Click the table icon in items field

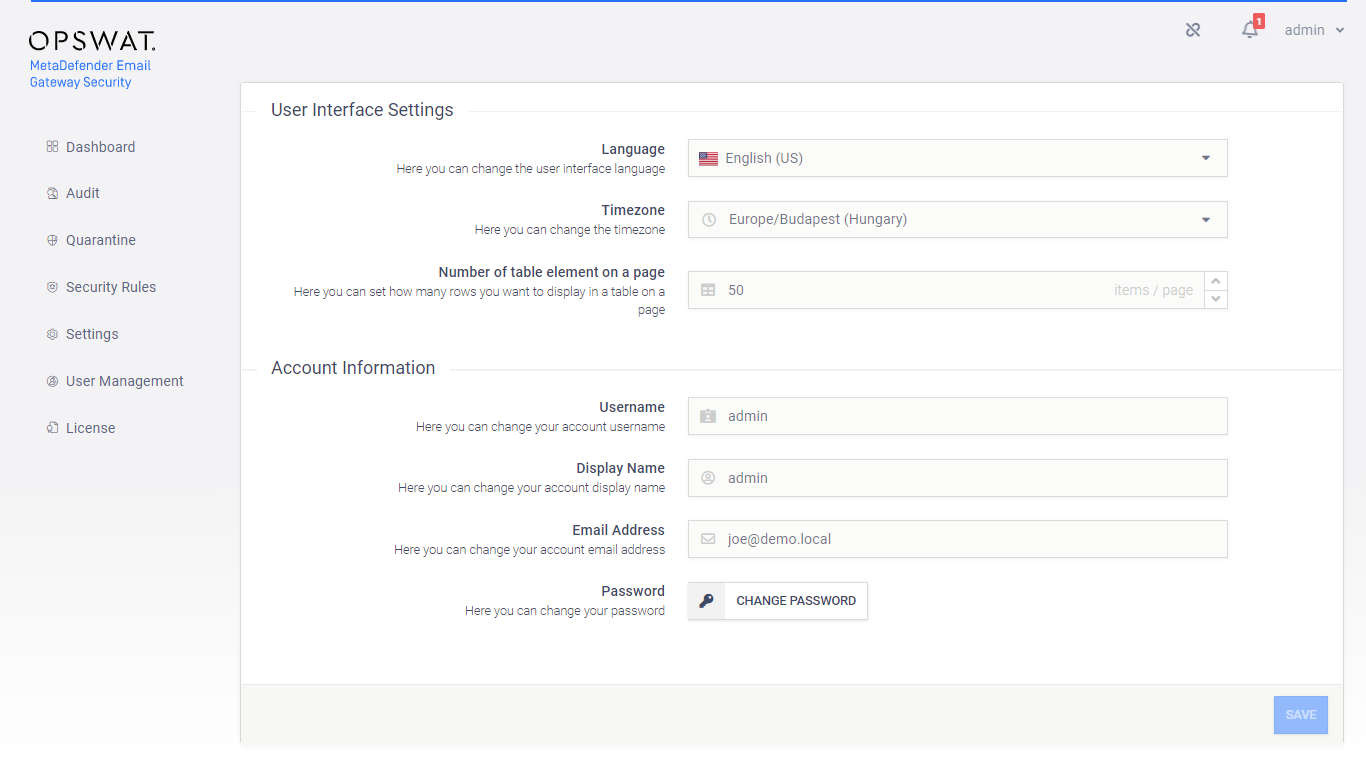[708, 290]
